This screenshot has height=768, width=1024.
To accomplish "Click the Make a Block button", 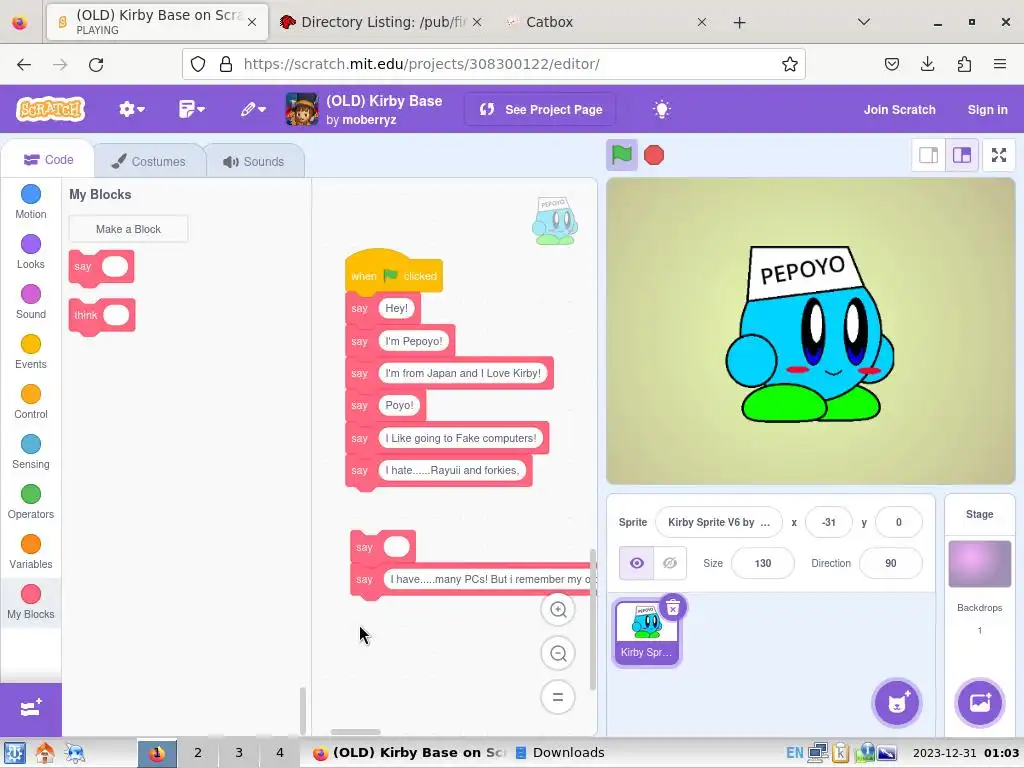I will pos(128,229).
